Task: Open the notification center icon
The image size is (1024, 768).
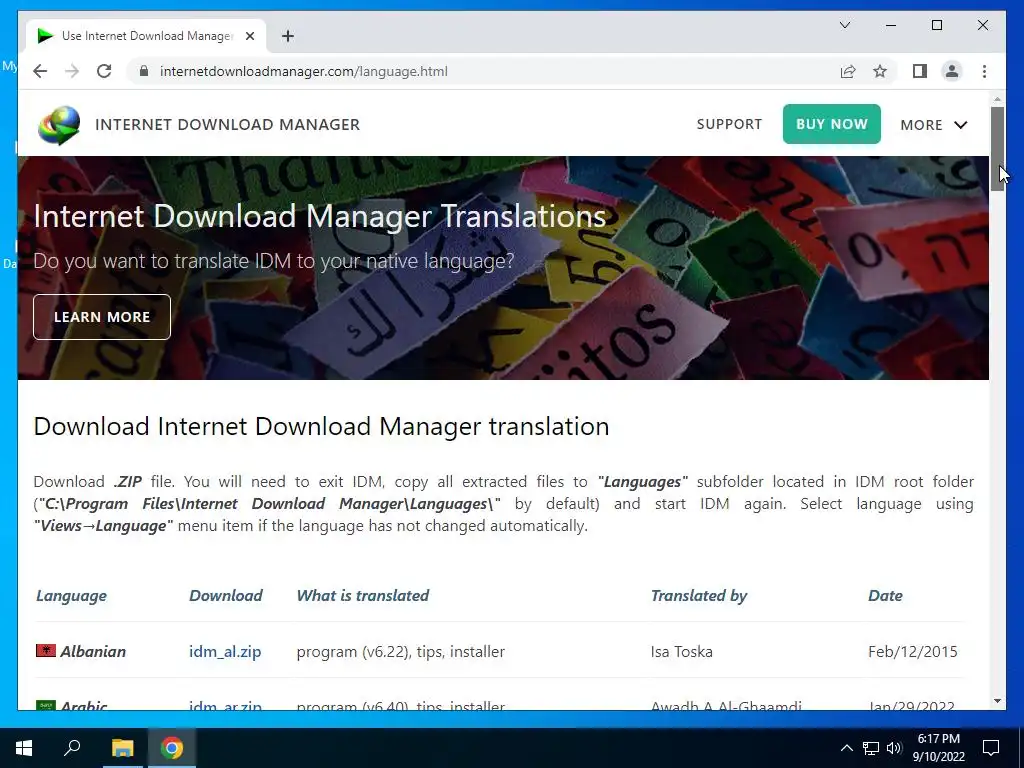Action: [991, 748]
